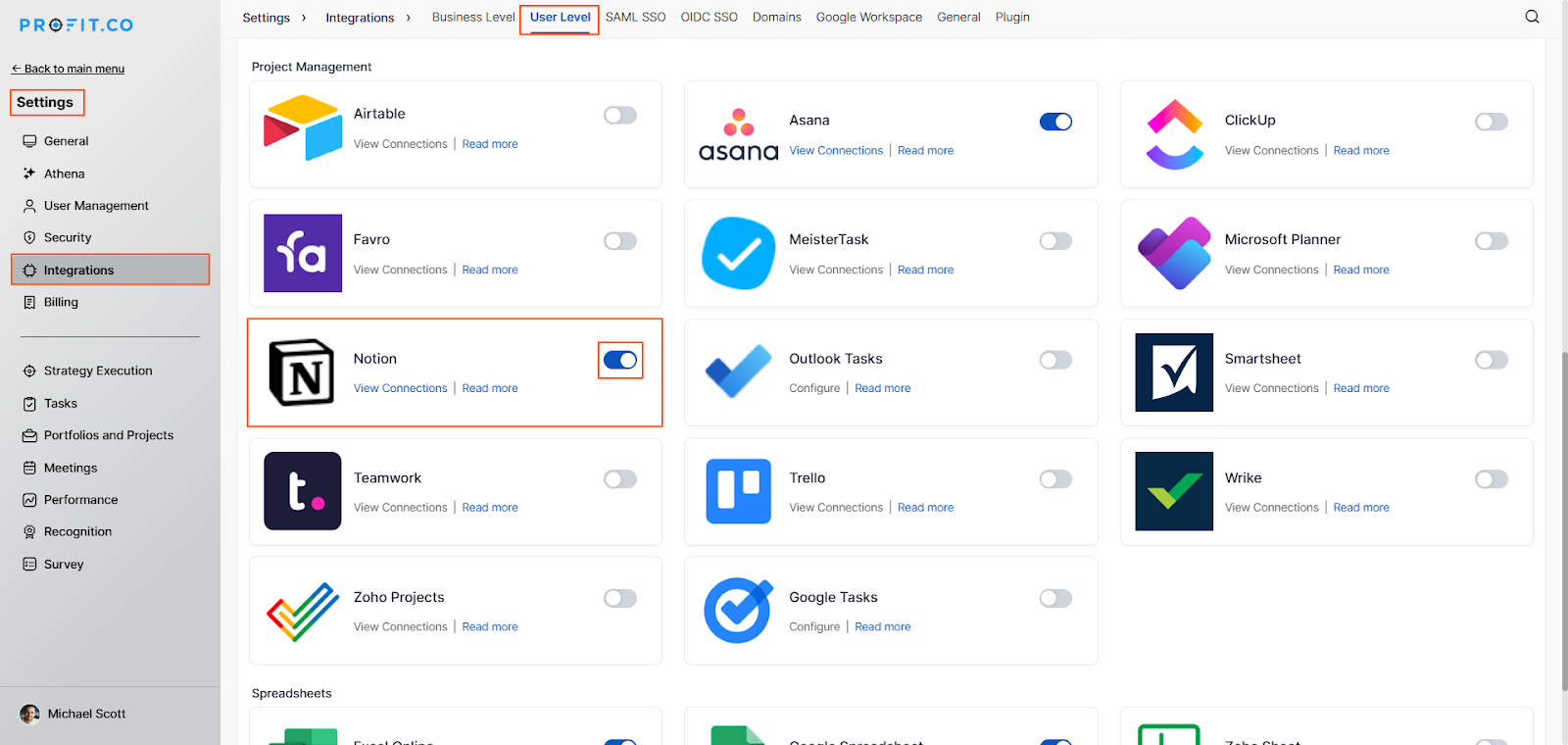Click Configure for Google Tasks
The height and width of the screenshot is (745, 1568).
pos(814,626)
